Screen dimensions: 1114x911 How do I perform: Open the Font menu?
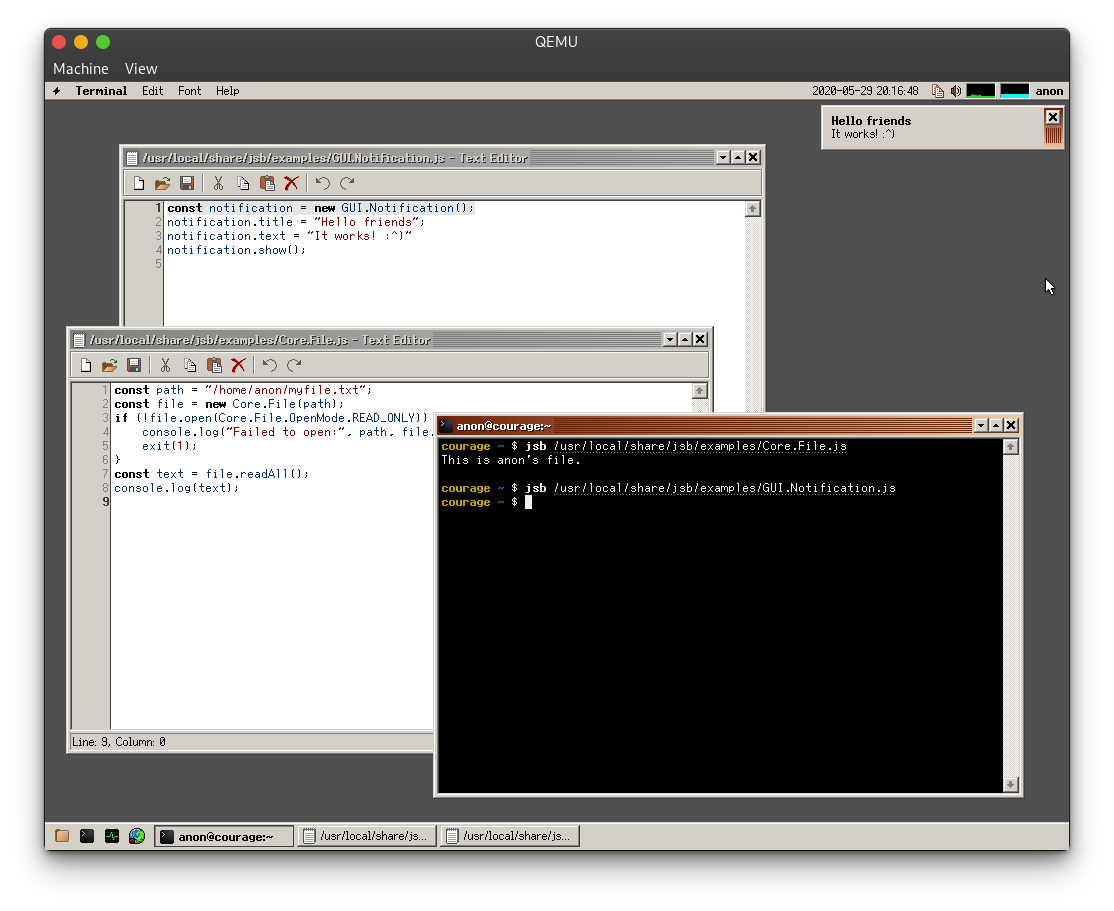(189, 91)
